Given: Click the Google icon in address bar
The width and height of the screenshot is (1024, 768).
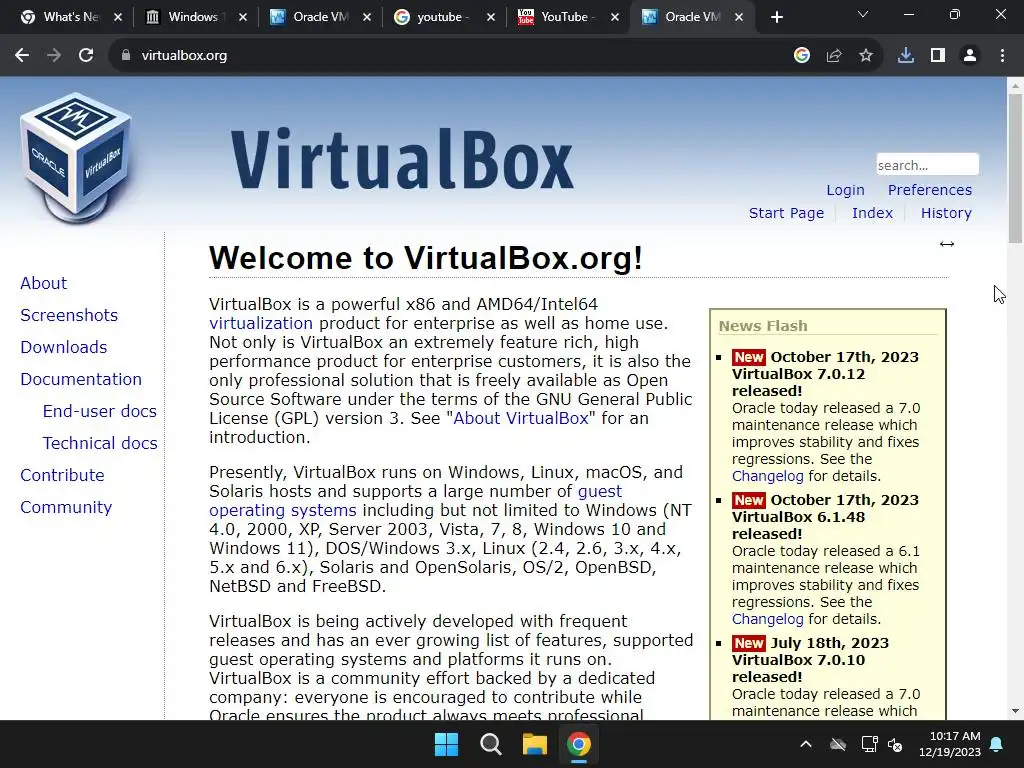Looking at the screenshot, I should pos(802,56).
